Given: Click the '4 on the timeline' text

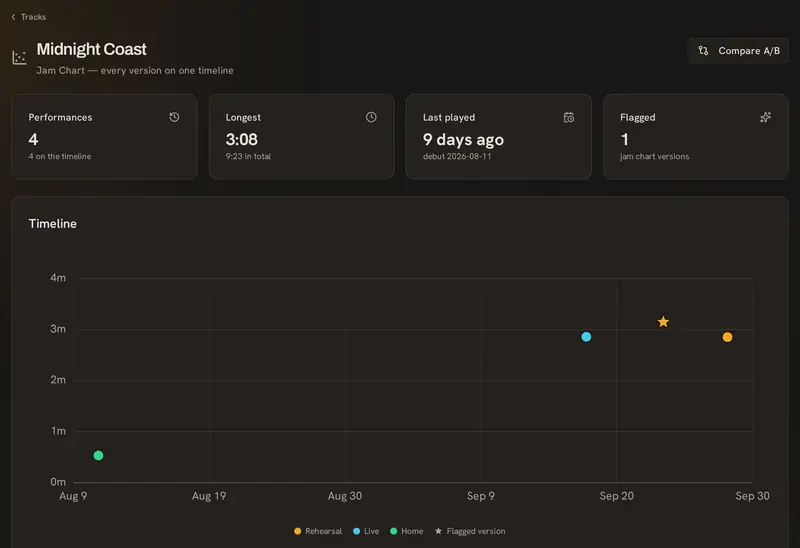Looking at the screenshot, I should point(60,156).
